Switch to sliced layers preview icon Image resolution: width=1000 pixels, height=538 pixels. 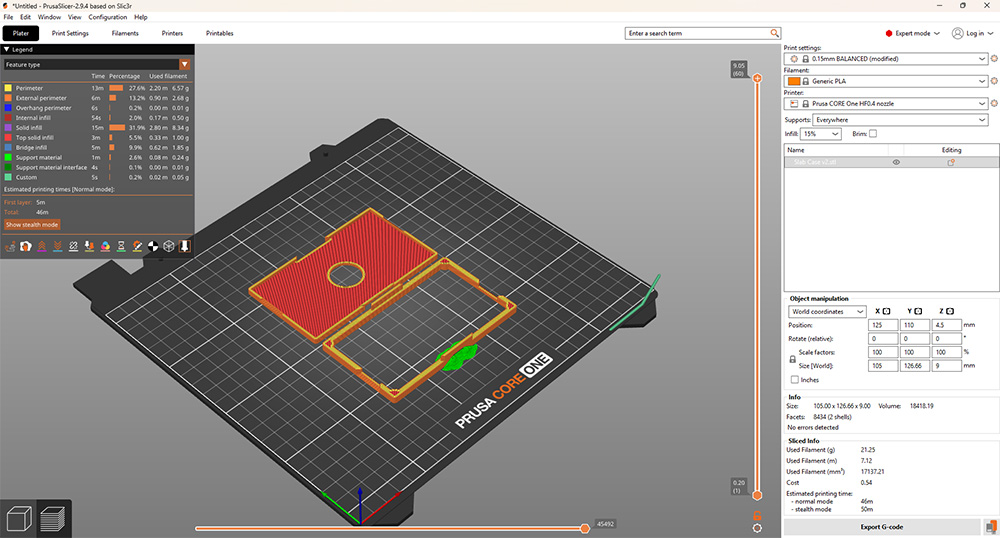53,518
